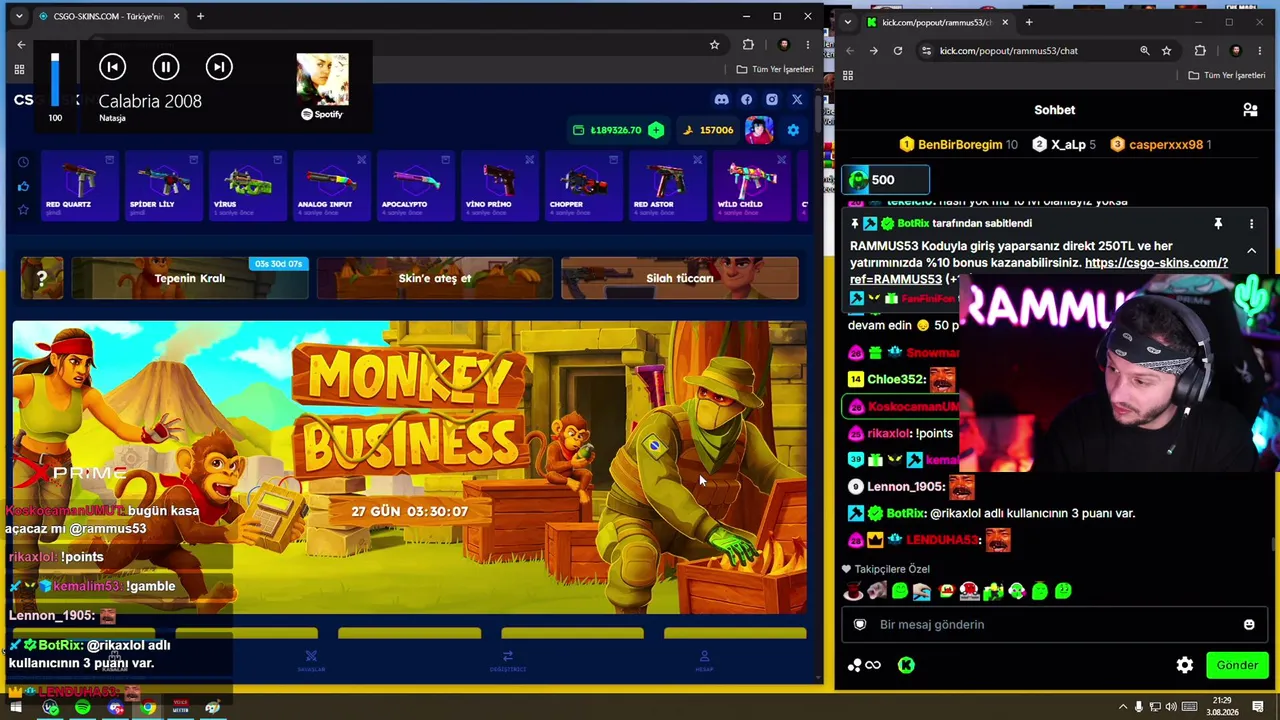Show best drops with the thumbs-up icon
This screenshot has width=1280, height=720.
tap(23, 186)
